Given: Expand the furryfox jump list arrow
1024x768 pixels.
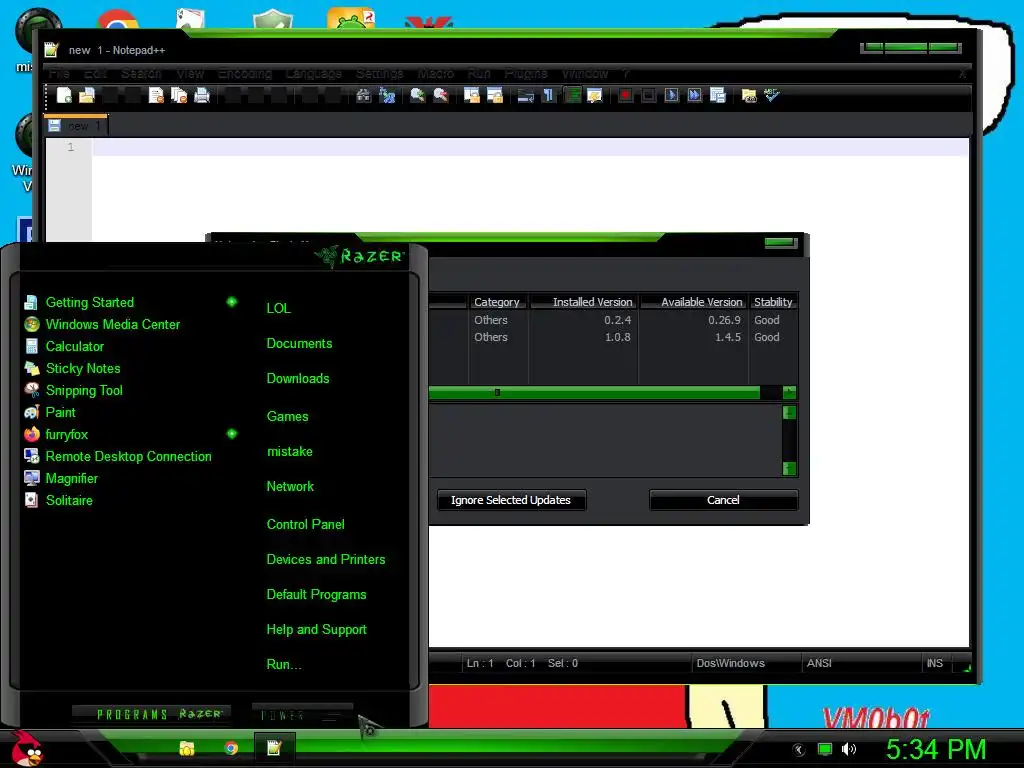Looking at the screenshot, I should coord(232,434).
